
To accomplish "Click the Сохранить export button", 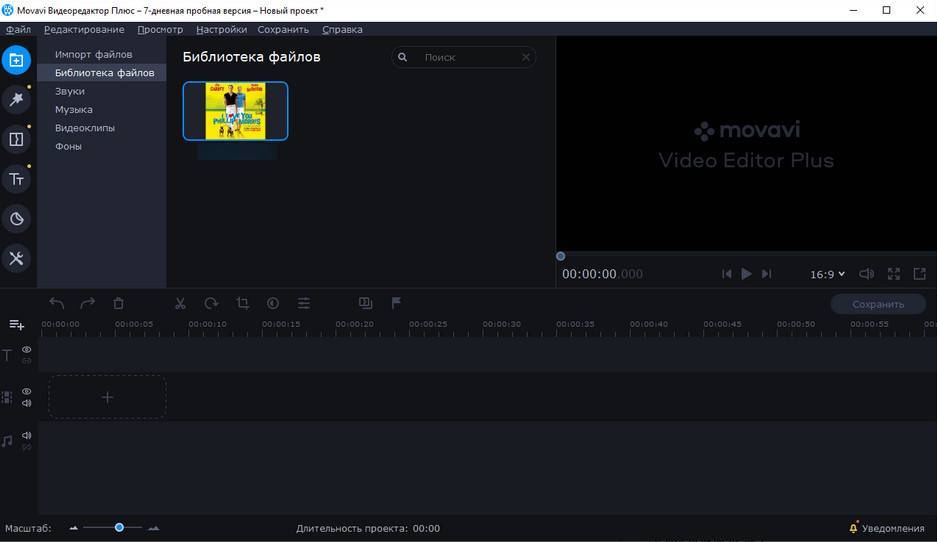I will coord(877,304).
